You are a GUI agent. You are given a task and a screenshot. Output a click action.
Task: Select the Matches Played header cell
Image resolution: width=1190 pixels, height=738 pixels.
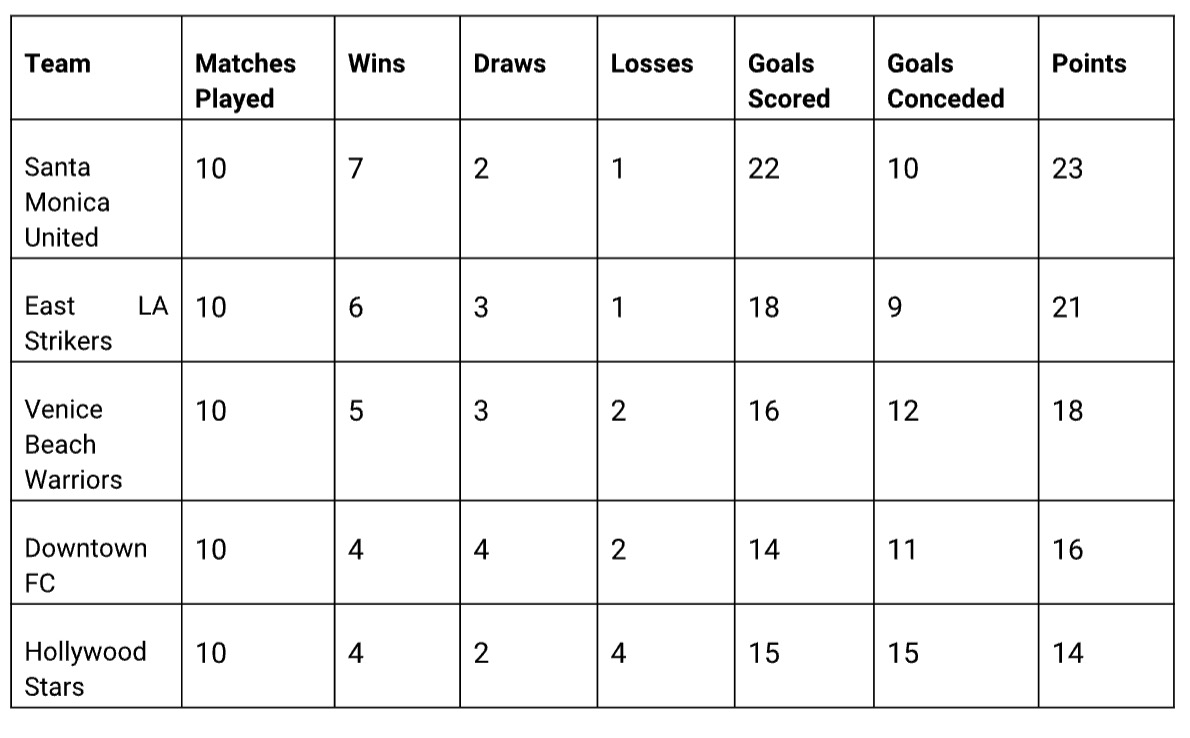coord(245,81)
